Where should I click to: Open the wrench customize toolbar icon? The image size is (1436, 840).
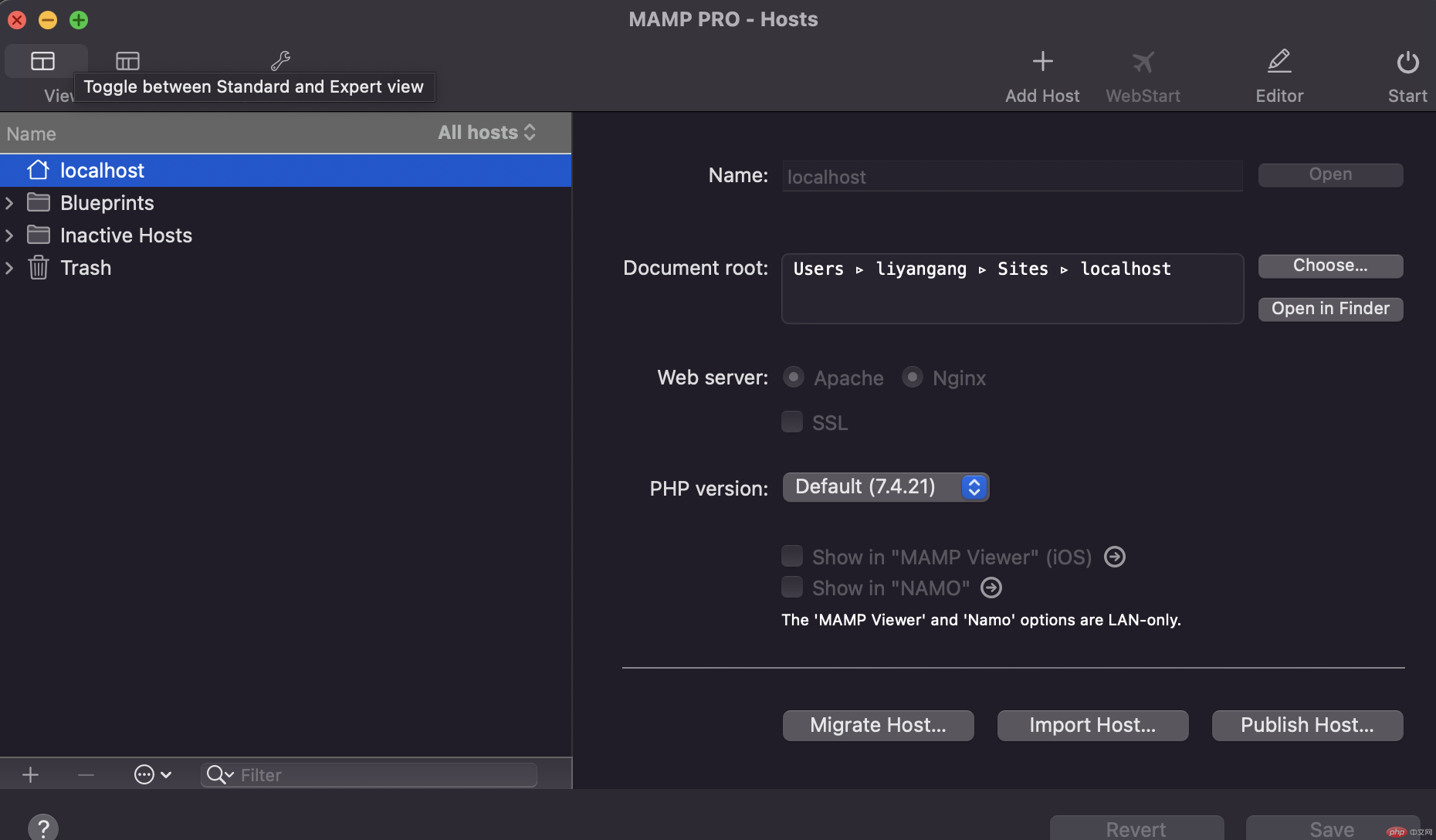[280, 60]
